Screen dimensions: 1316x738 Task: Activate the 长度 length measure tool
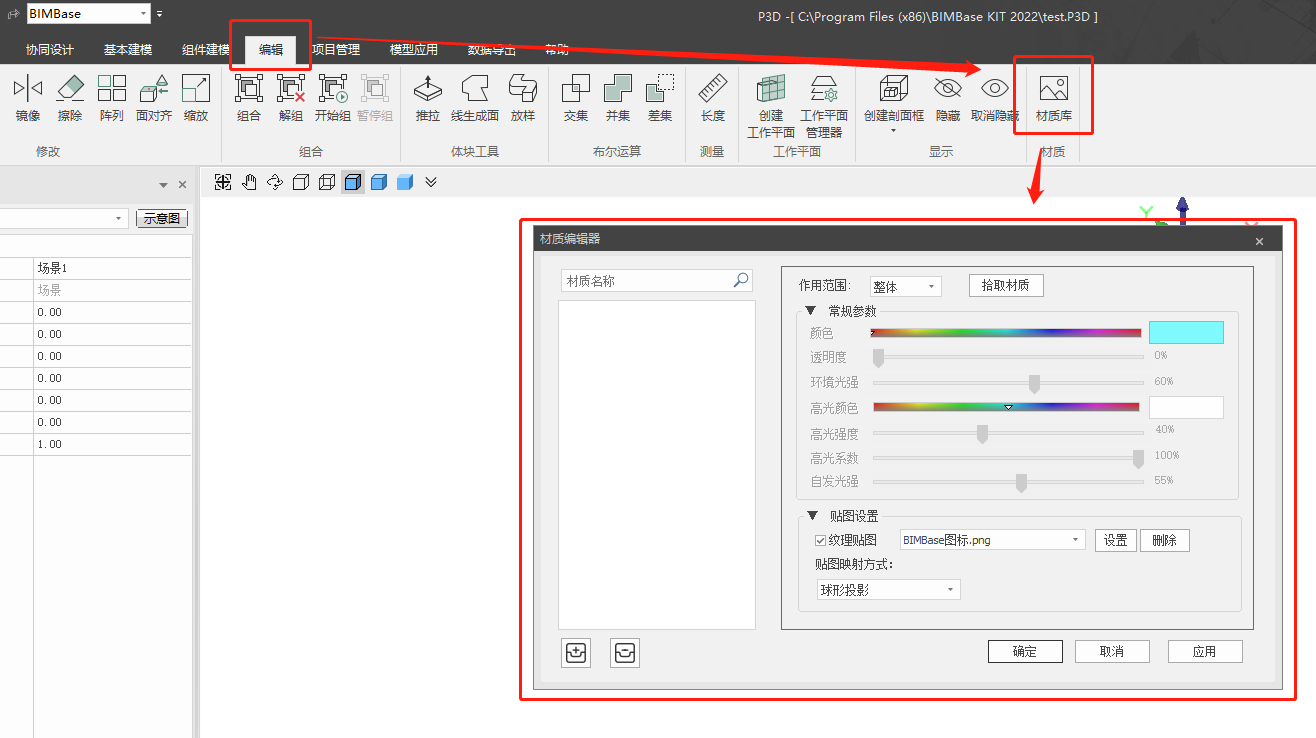pyautogui.click(x=712, y=97)
